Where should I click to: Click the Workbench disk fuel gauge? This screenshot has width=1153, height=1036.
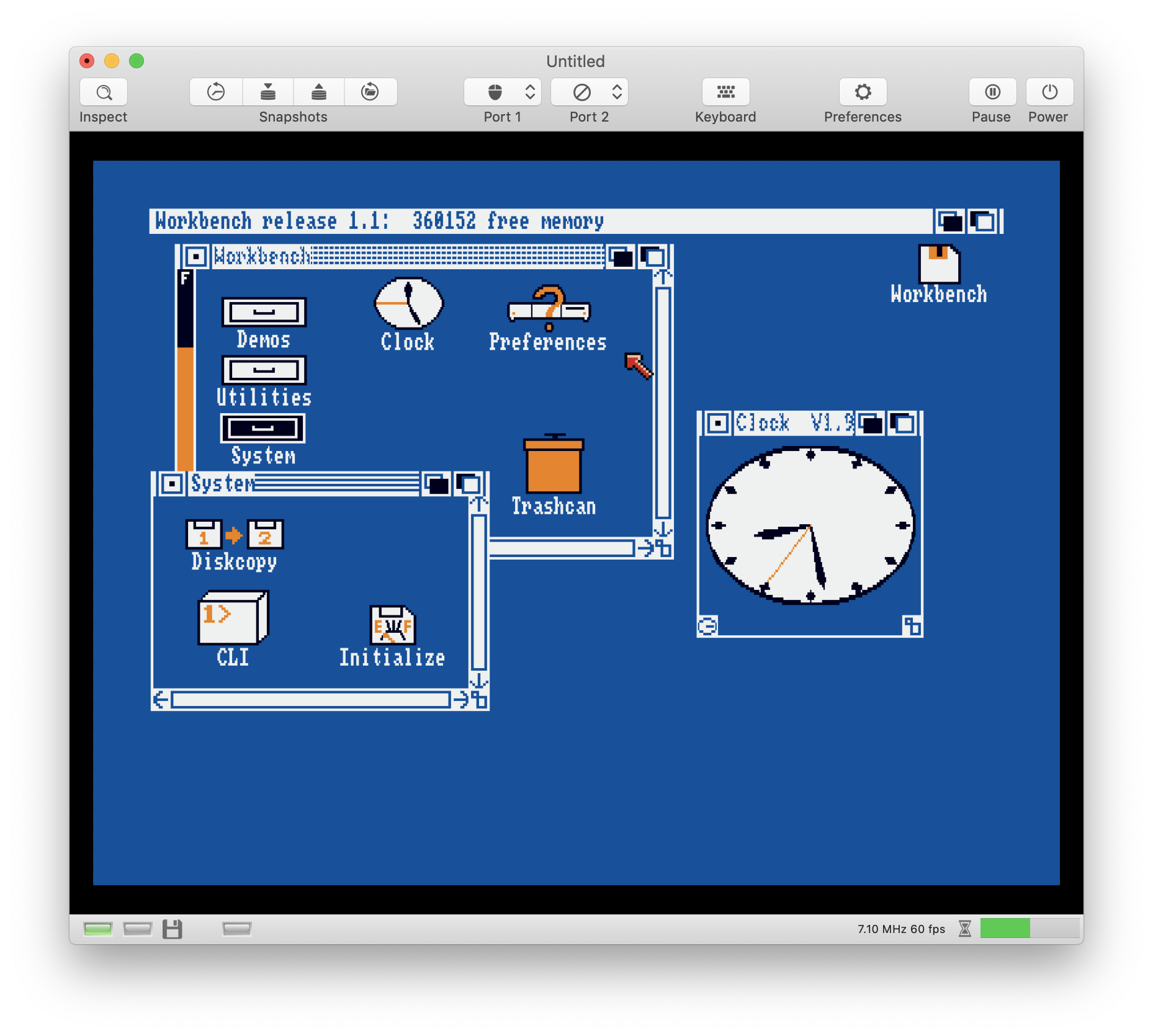[185, 370]
